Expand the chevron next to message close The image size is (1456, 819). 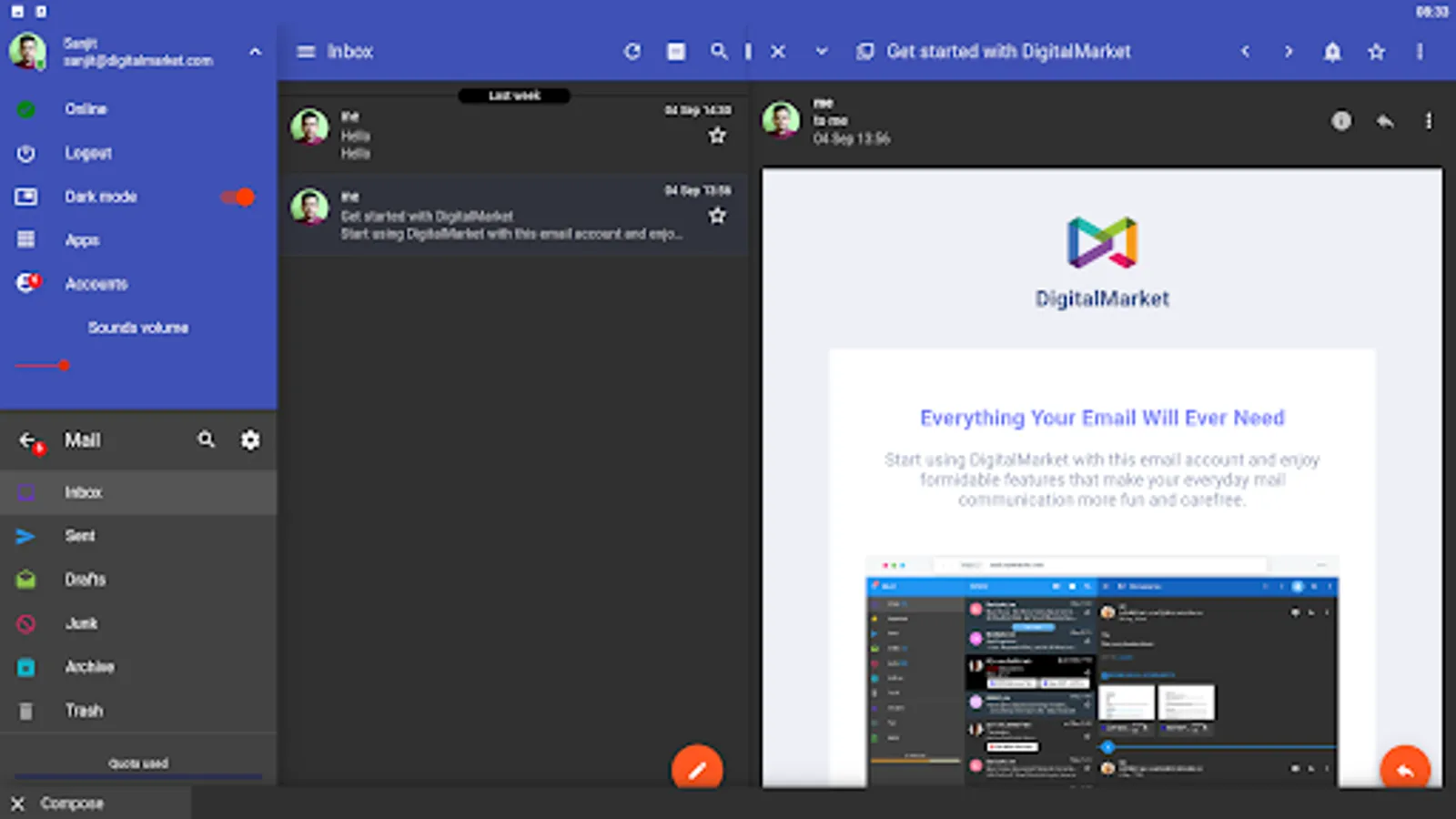(x=822, y=52)
